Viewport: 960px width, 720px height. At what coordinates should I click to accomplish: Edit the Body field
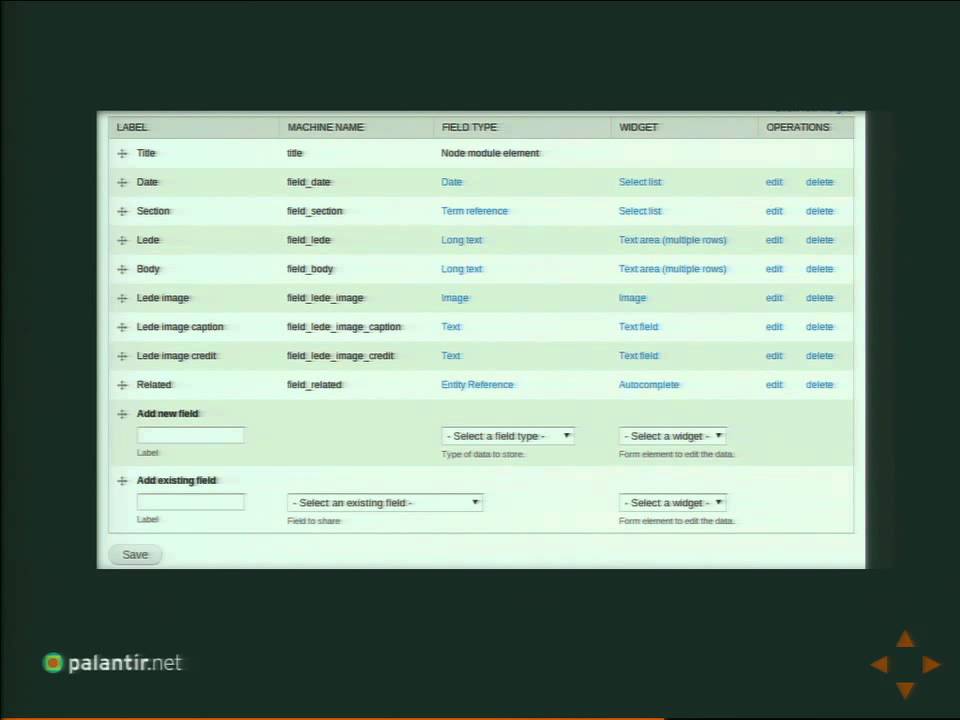click(x=774, y=269)
